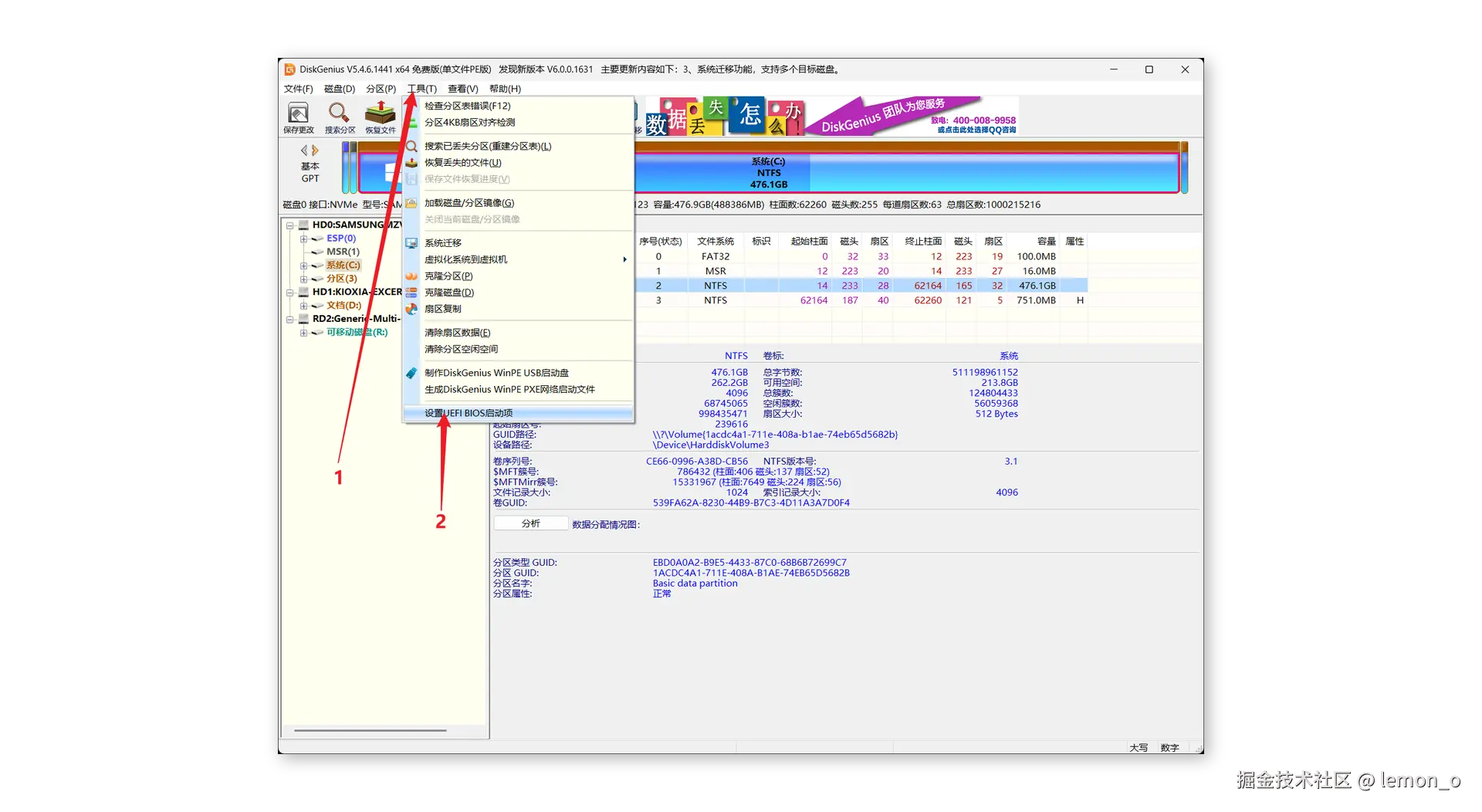Image resolution: width=1482 pixels, height=812 pixels.
Task: Click the 恢复文件 toolbar icon
Action: point(381,117)
